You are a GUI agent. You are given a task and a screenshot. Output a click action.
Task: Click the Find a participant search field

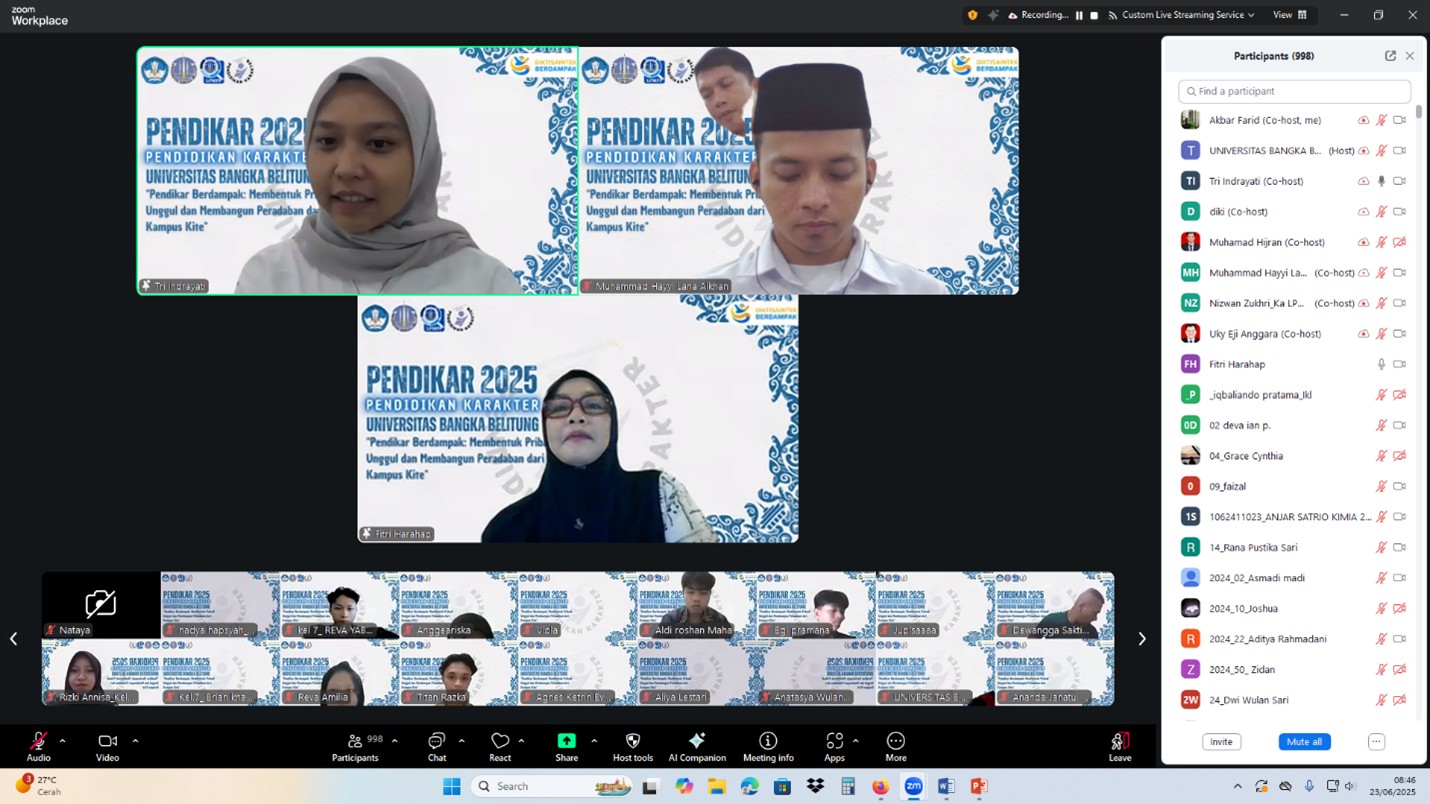[x=1294, y=91]
